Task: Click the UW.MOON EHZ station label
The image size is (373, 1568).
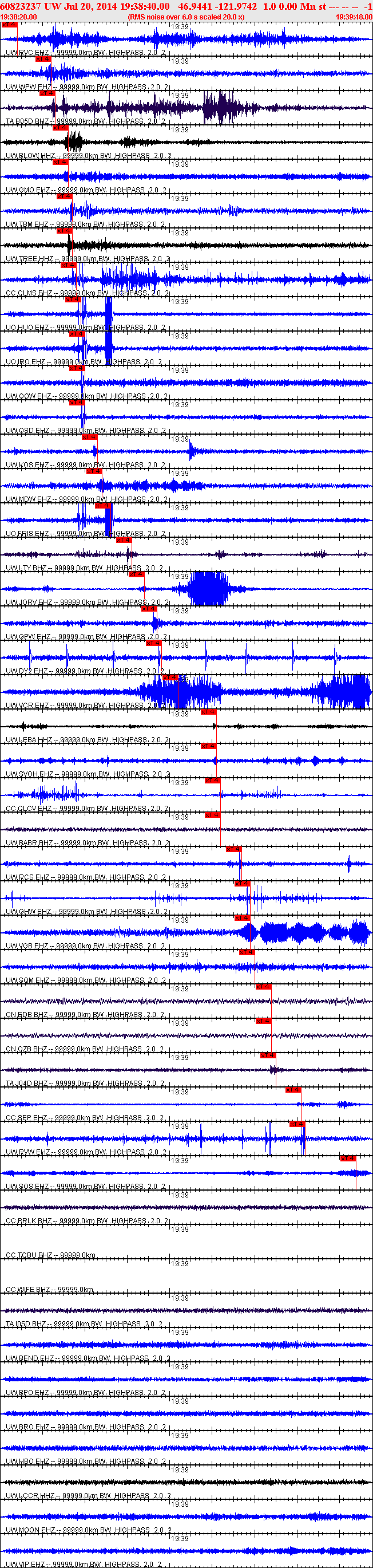Action: pos(31,1530)
